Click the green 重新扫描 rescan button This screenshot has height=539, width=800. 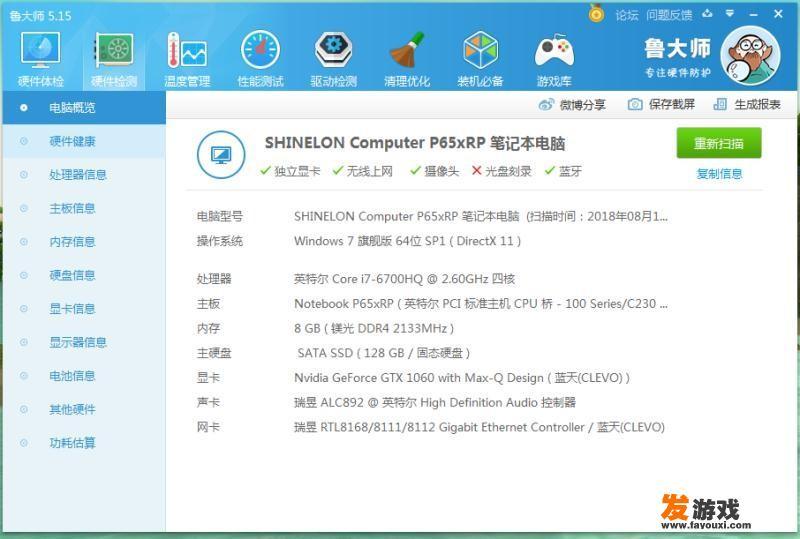point(719,143)
